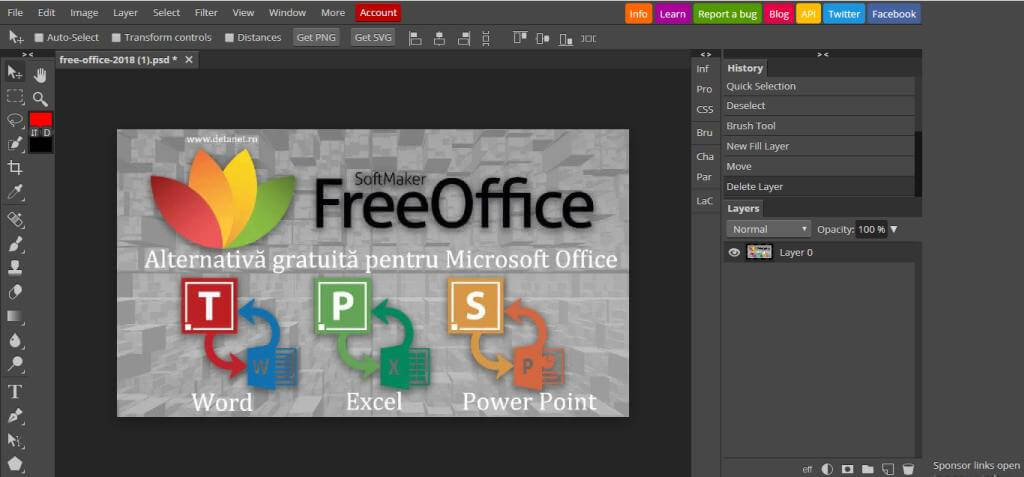This screenshot has width=1024, height=477.
Task: Select the Healing Brush tool
Action: [14, 220]
